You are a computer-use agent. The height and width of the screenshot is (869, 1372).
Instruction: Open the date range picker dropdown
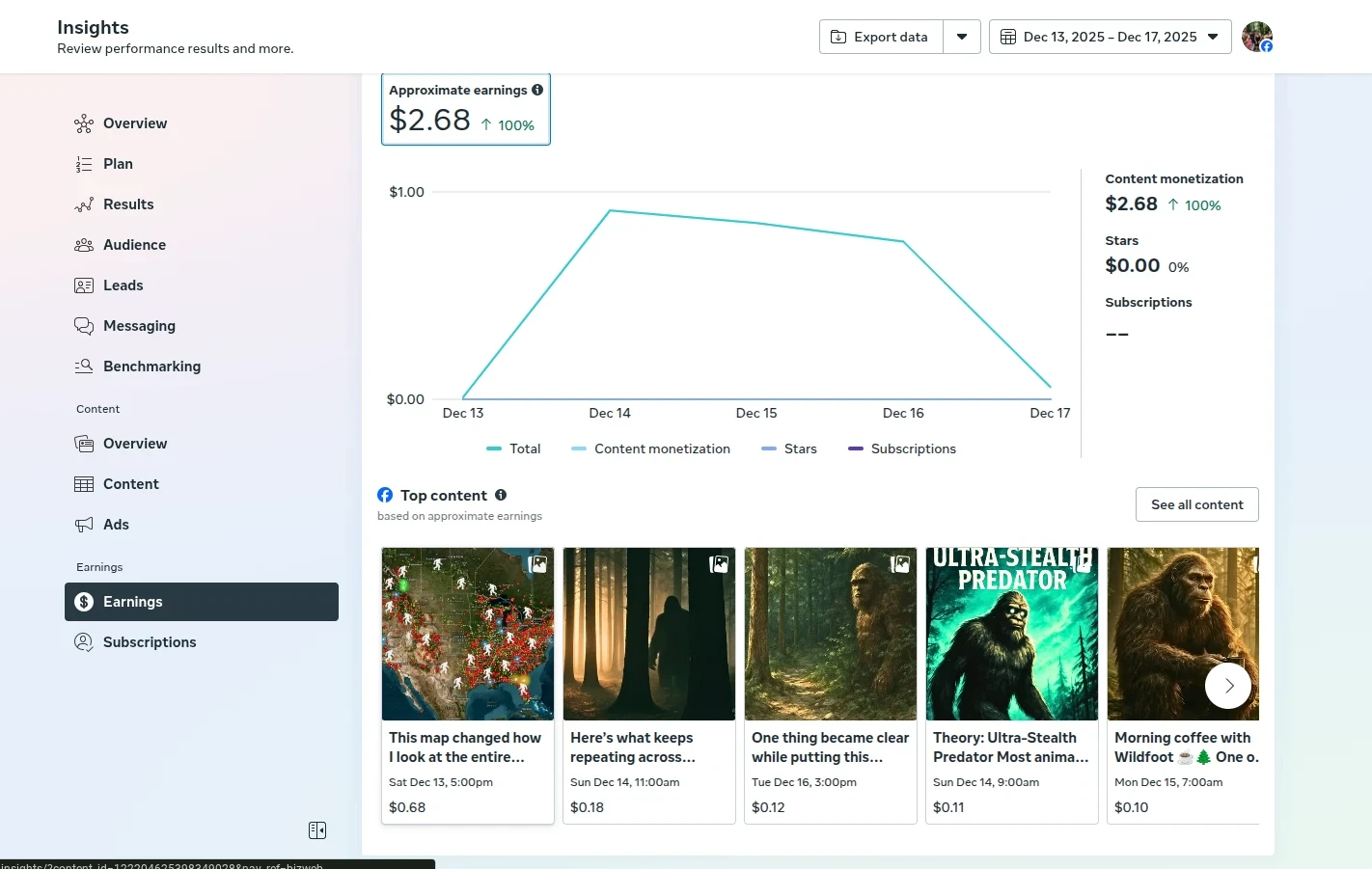tap(1110, 37)
